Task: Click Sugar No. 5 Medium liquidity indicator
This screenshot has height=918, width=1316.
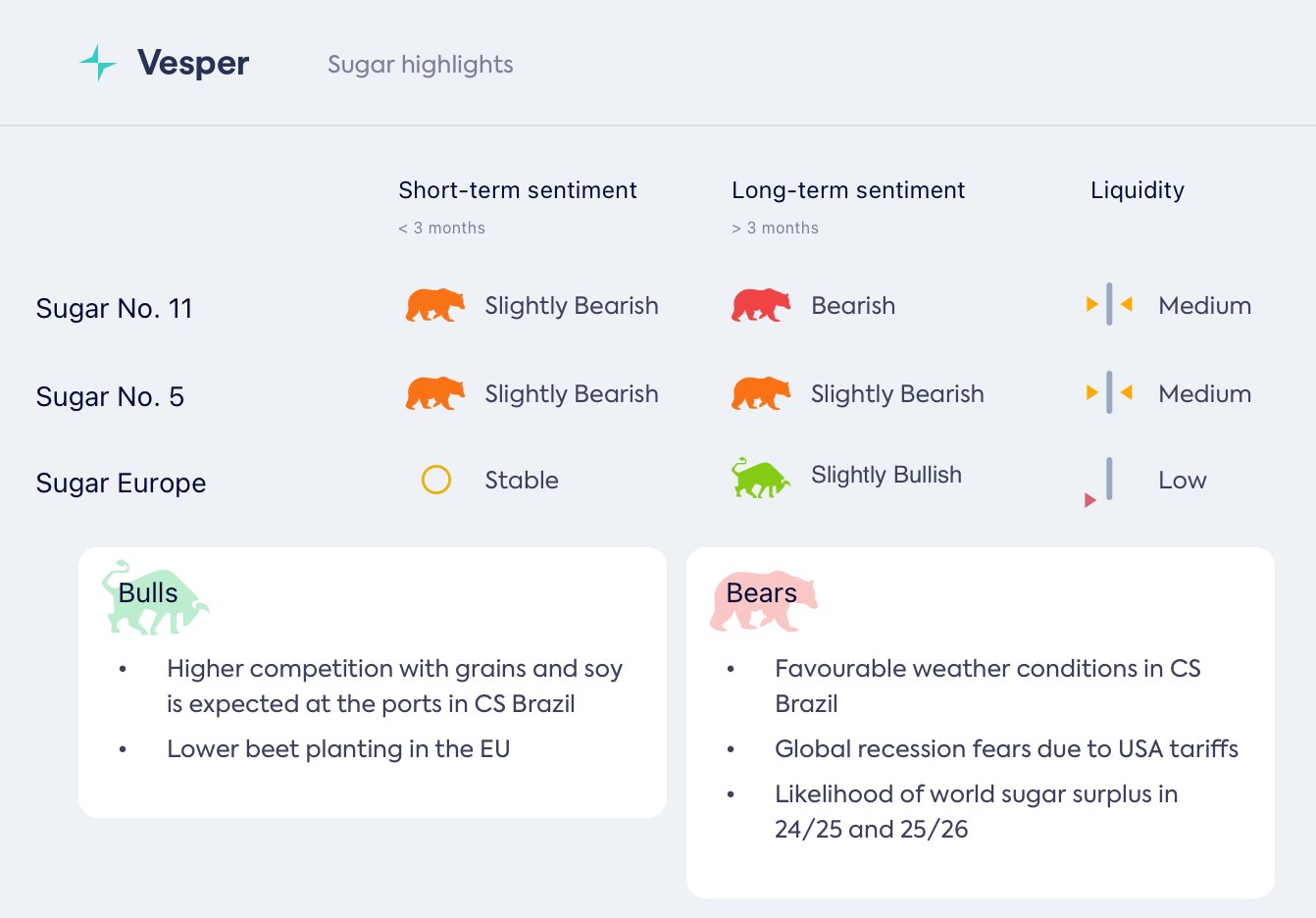Action: coord(1109,392)
